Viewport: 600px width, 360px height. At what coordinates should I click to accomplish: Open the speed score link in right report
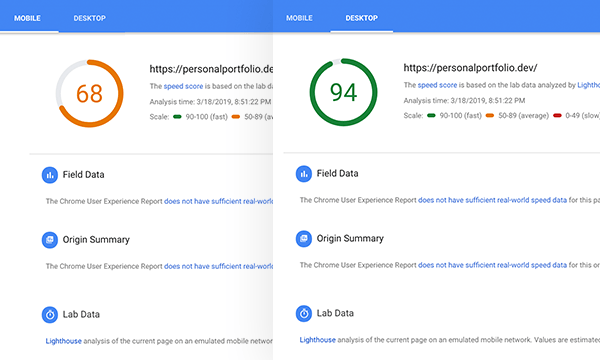pyautogui.click(x=437, y=85)
